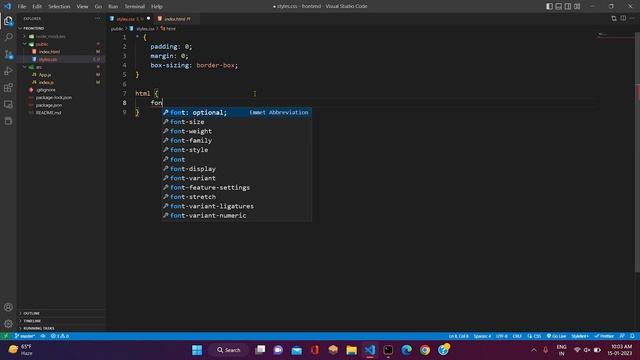The image size is (640, 360).
Task: Open package-lock.json in explorer
Action: [x=53, y=98]
